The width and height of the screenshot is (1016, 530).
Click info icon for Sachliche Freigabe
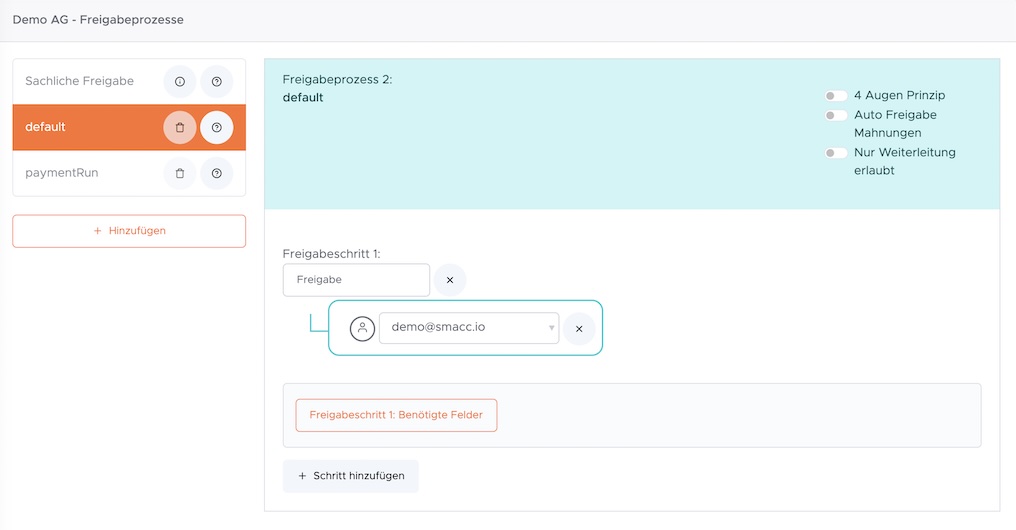pyautogui.click(x=180, y=81)
